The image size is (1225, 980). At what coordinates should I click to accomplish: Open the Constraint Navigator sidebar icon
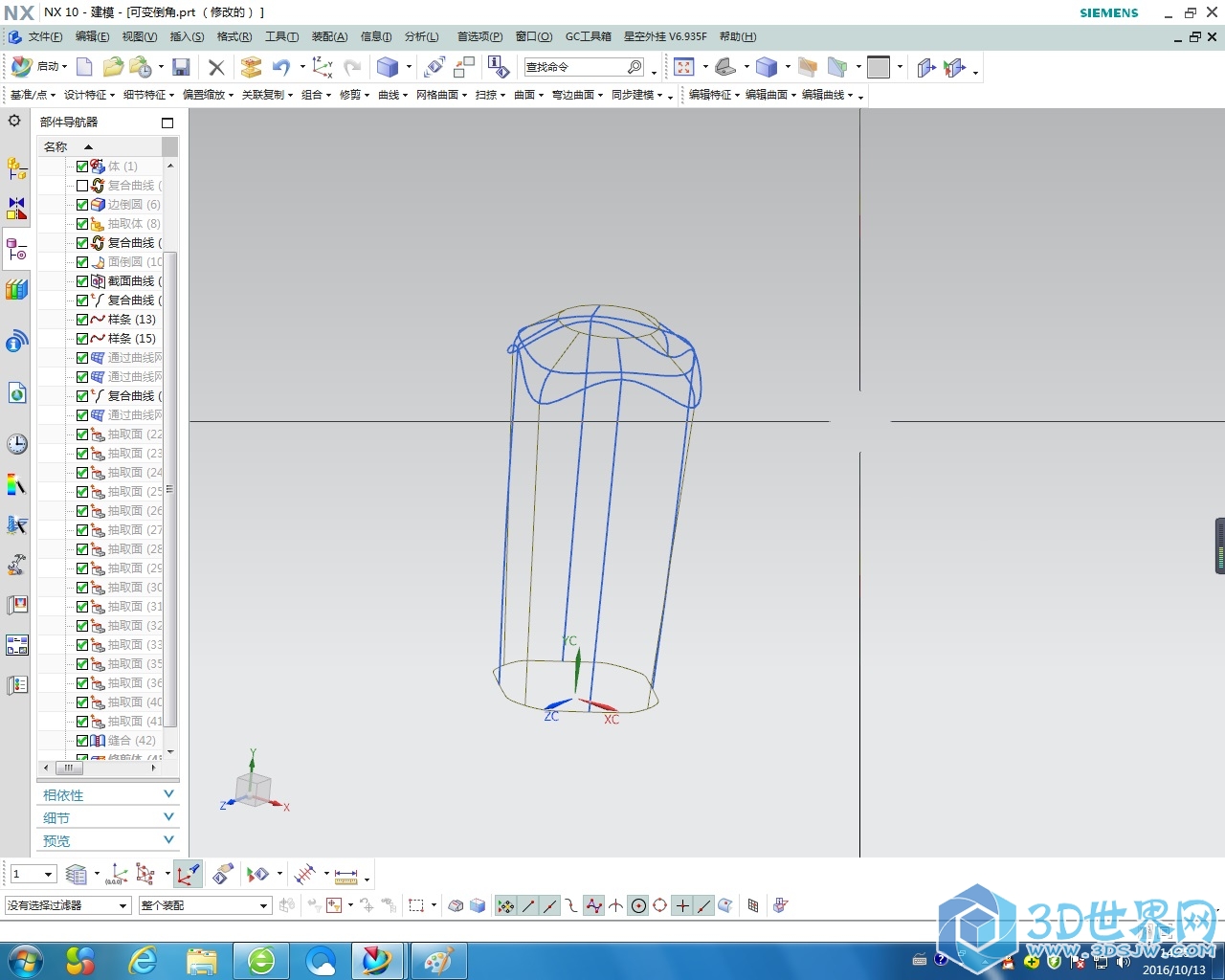click(x=16, y=208)
